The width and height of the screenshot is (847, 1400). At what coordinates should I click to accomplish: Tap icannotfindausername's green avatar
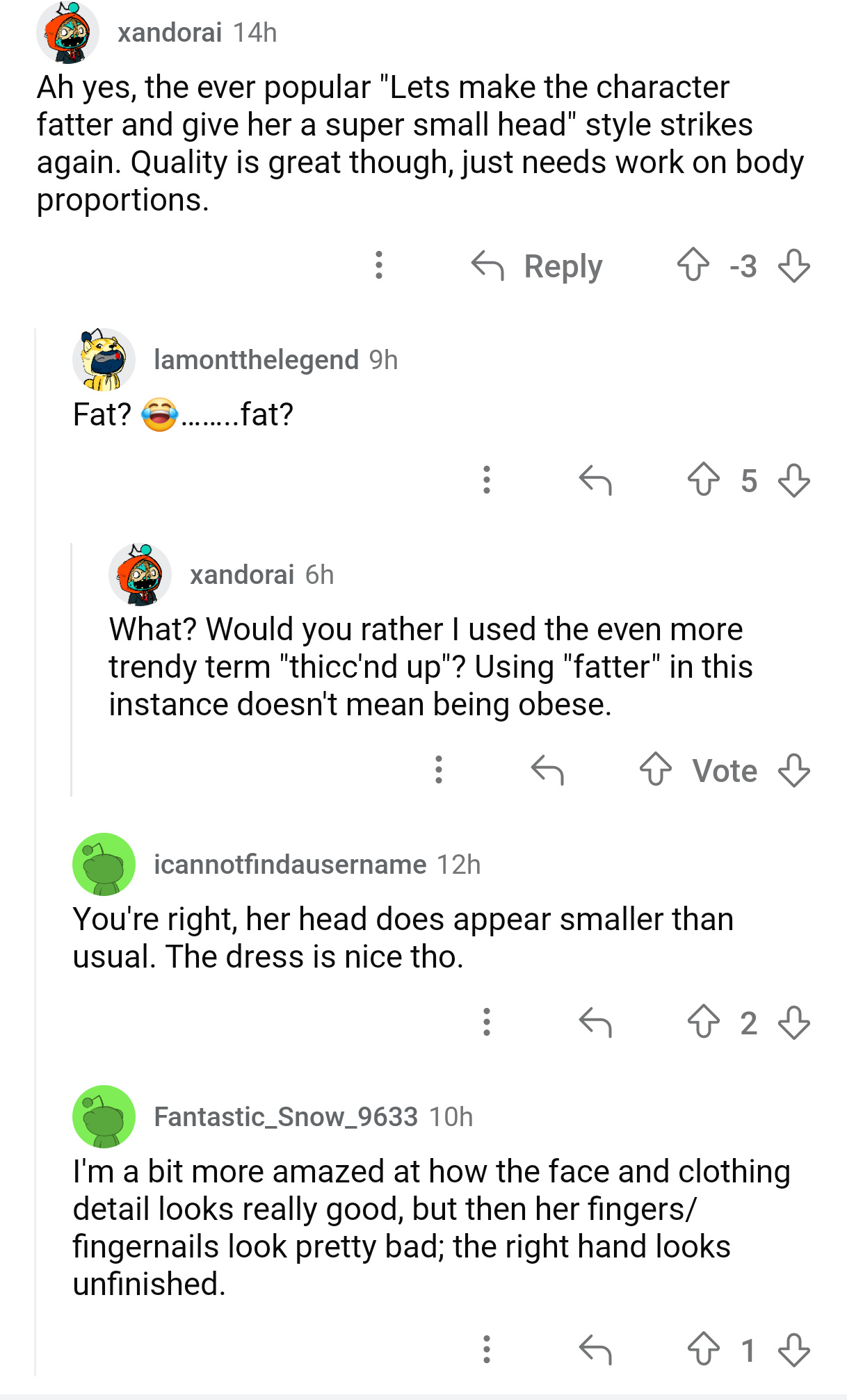point(104,864)
